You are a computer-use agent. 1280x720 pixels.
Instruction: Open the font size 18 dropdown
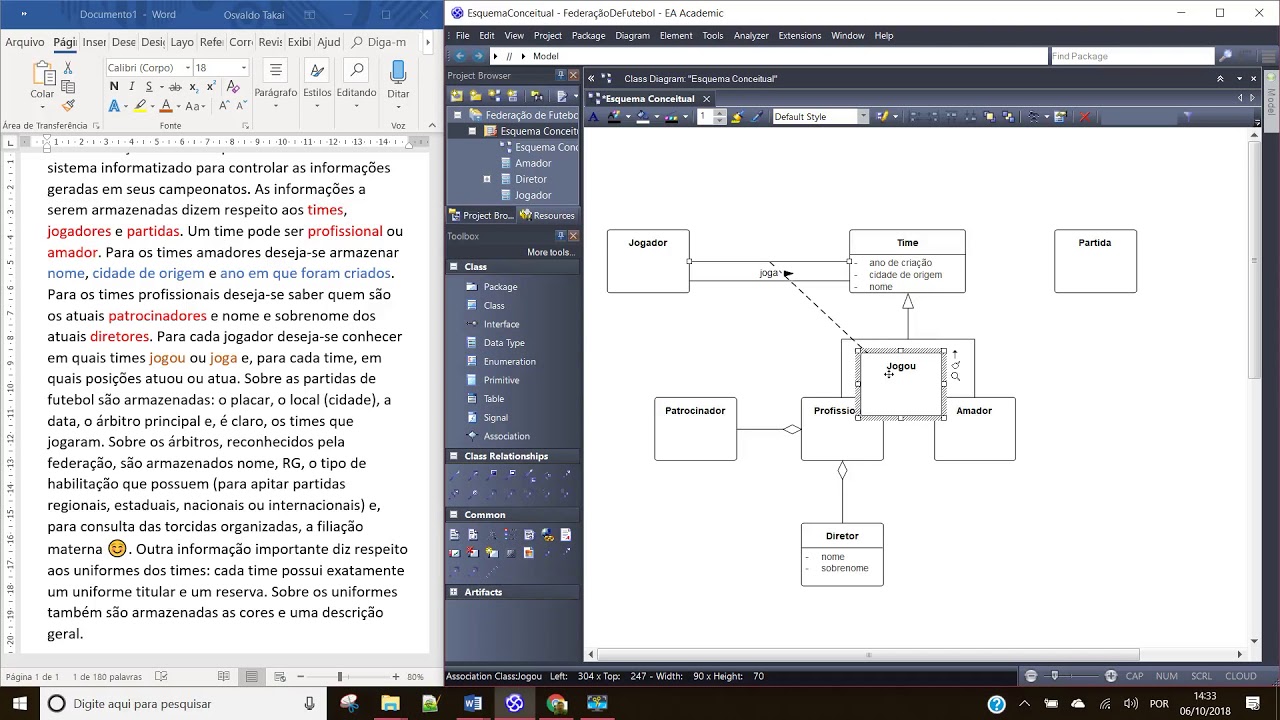[x=243, y=68]
